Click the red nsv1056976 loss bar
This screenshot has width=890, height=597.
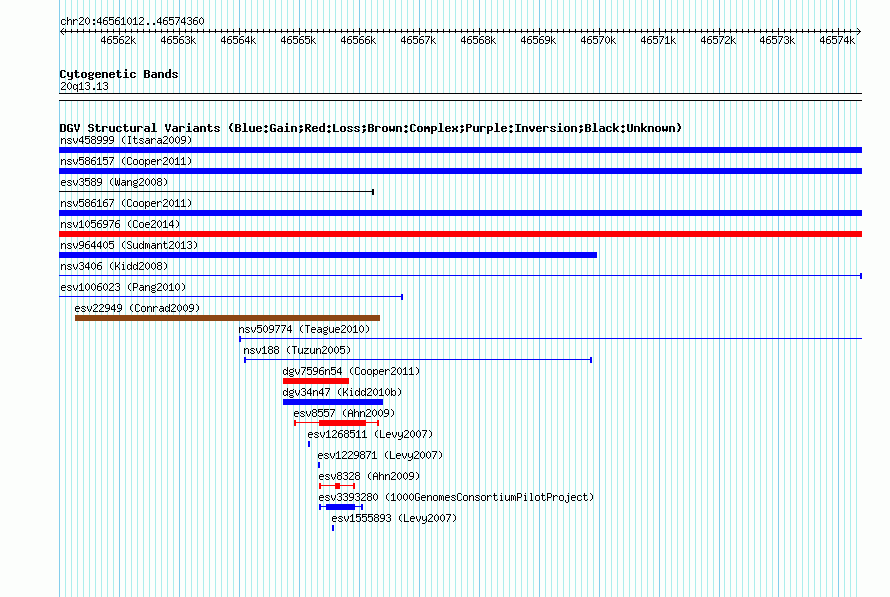click(x=460, y=234)
